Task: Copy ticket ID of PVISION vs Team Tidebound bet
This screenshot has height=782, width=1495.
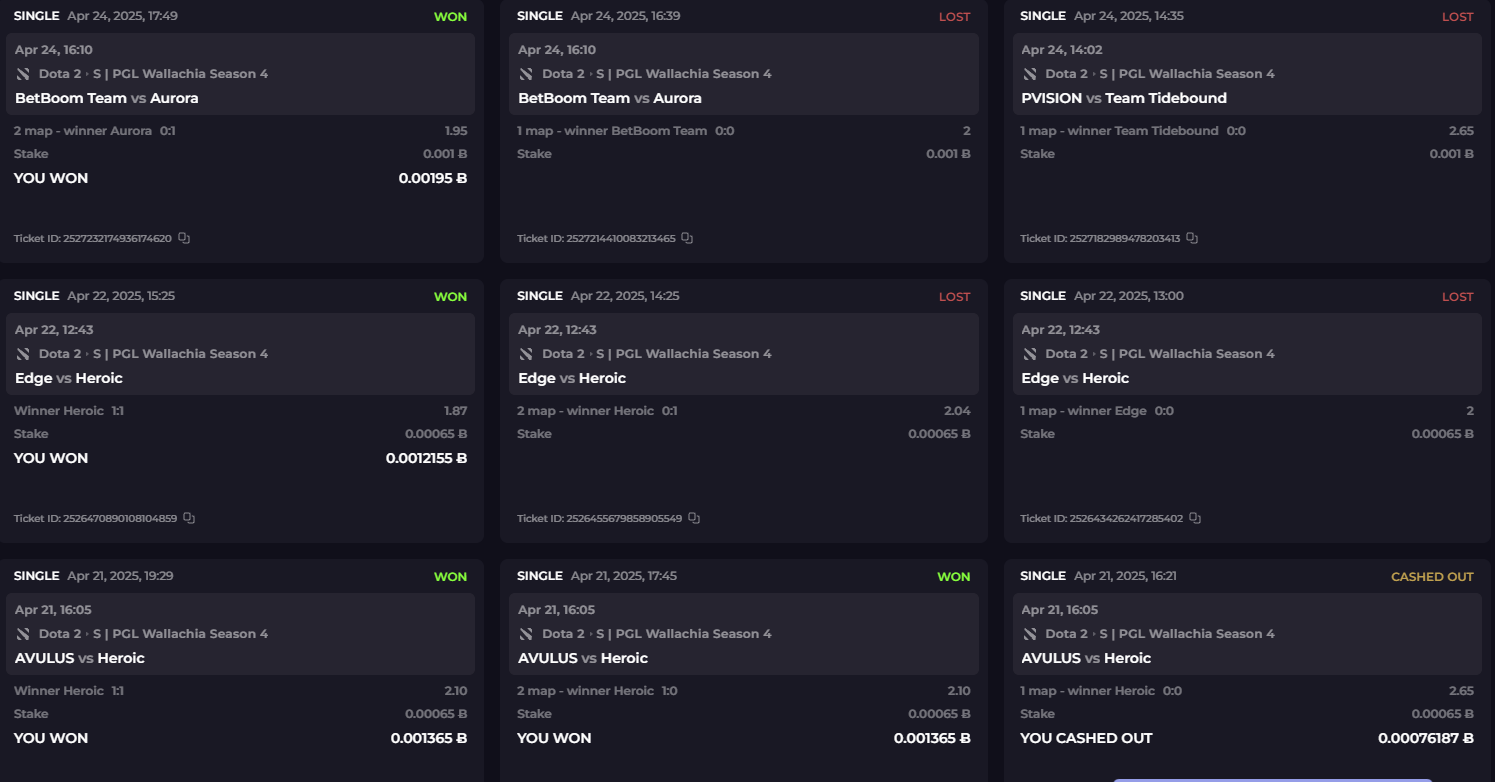Action: (x=1192, y=239)
